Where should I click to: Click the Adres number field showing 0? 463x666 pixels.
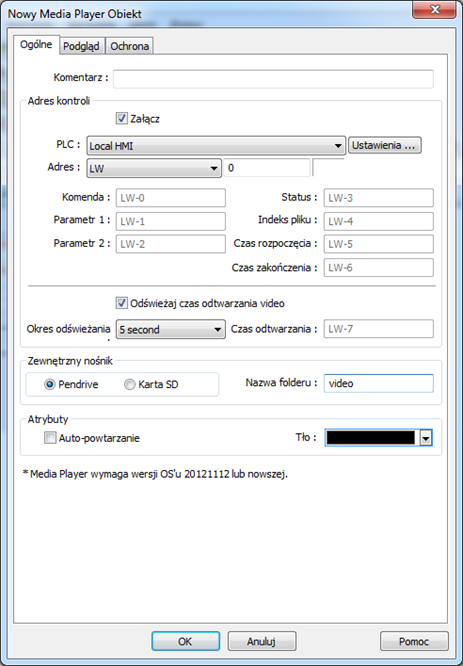267,168
